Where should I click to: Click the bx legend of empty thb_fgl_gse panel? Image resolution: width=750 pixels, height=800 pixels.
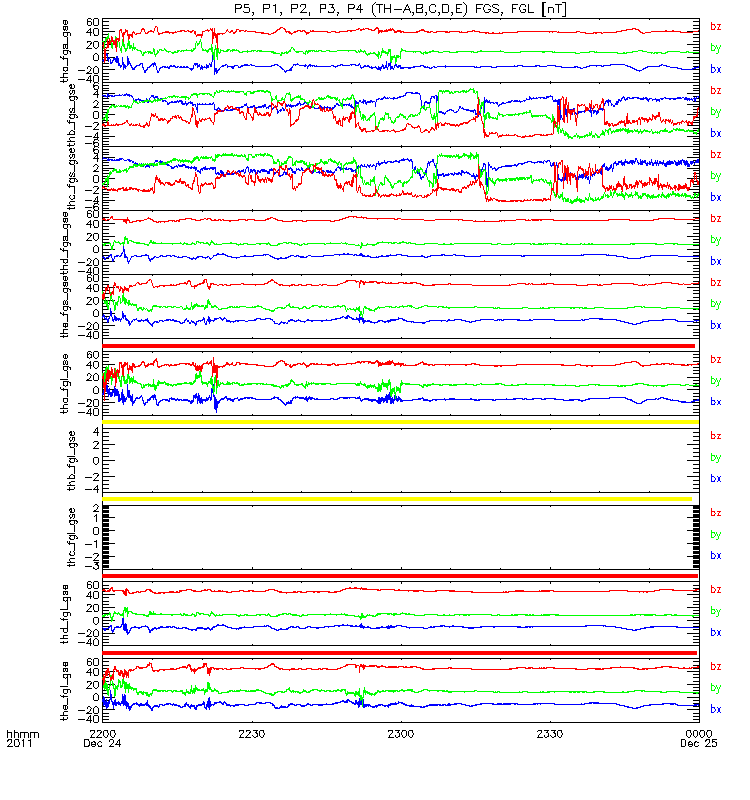[716, 479]
